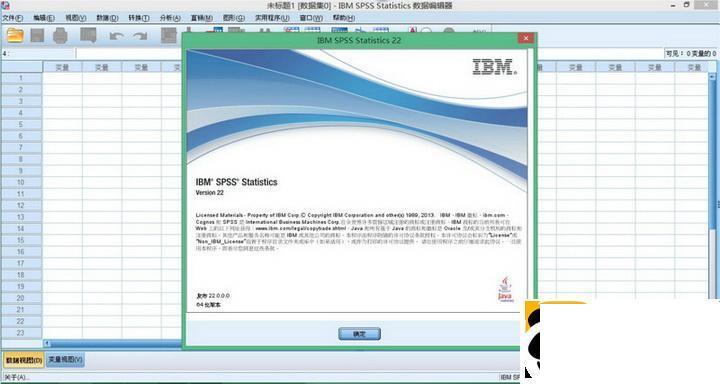Open the 转换(T) menu

pyautogui.click(x=139, y=18)
